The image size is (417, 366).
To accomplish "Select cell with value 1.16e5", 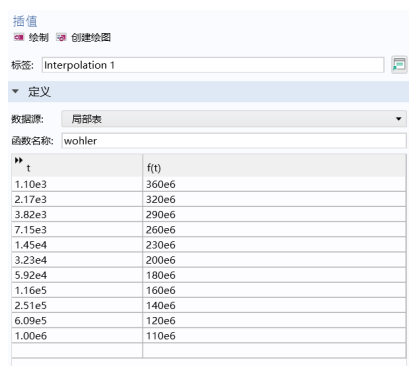I will pyautogui.click(x=77, y=290).
